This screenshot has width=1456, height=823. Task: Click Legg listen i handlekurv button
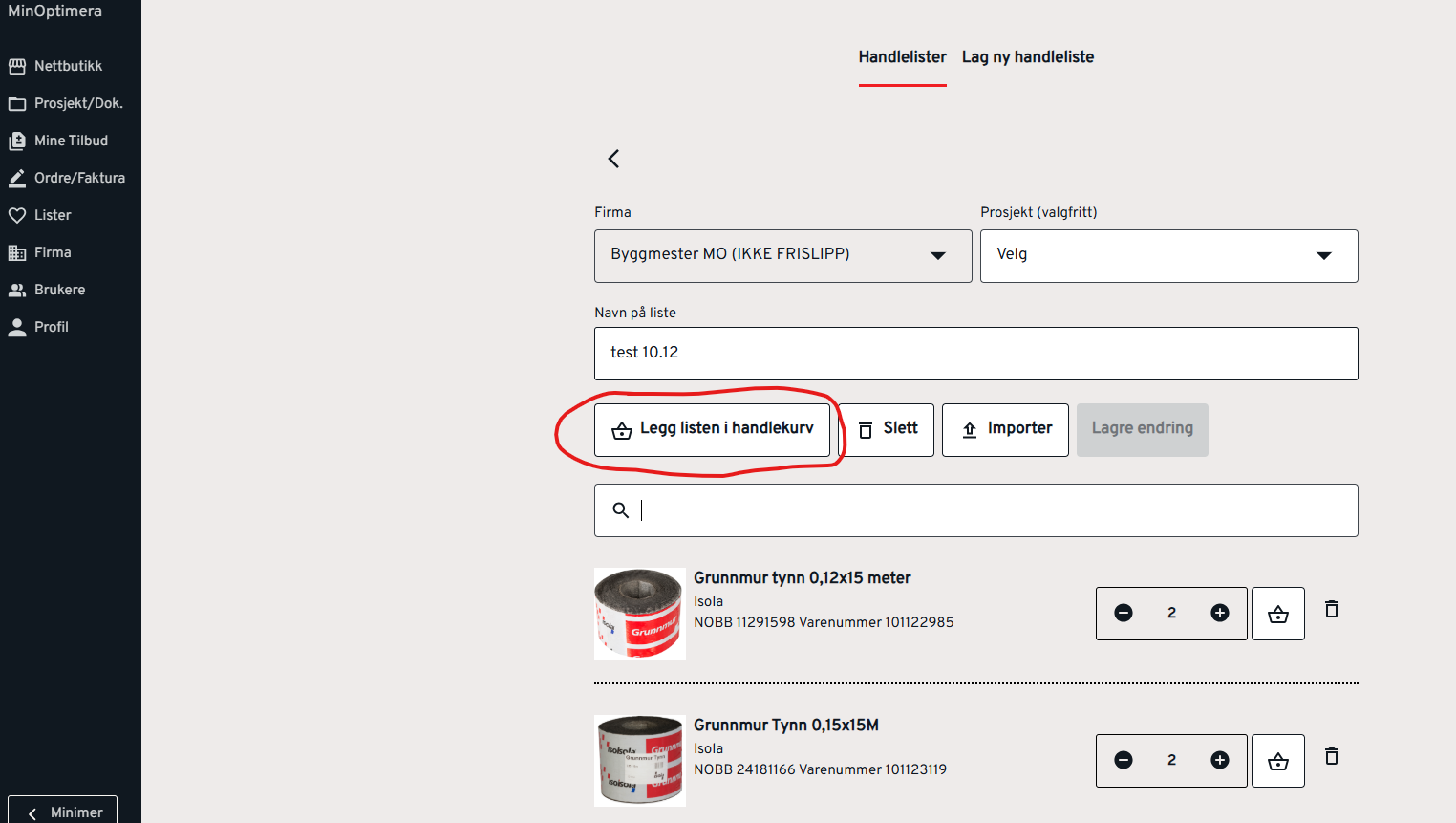click(x=712, y=429)
